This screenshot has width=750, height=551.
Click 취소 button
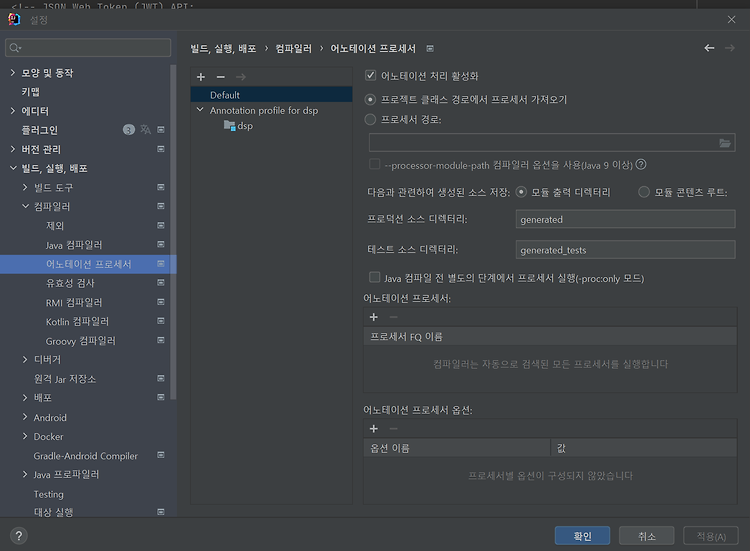pyautogui.click(x=646, y=536)
